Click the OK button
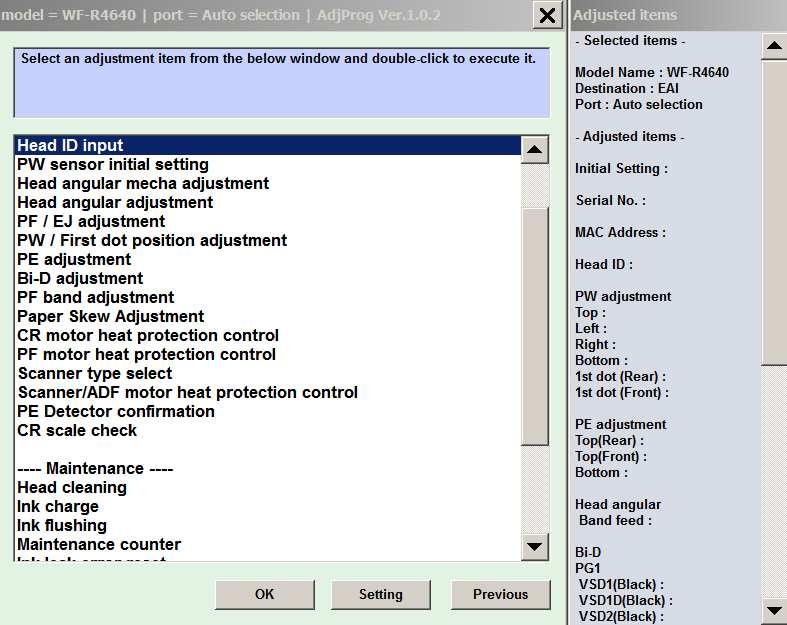The image size is (787, 625). pyautogui.click(x=265, y=594)
